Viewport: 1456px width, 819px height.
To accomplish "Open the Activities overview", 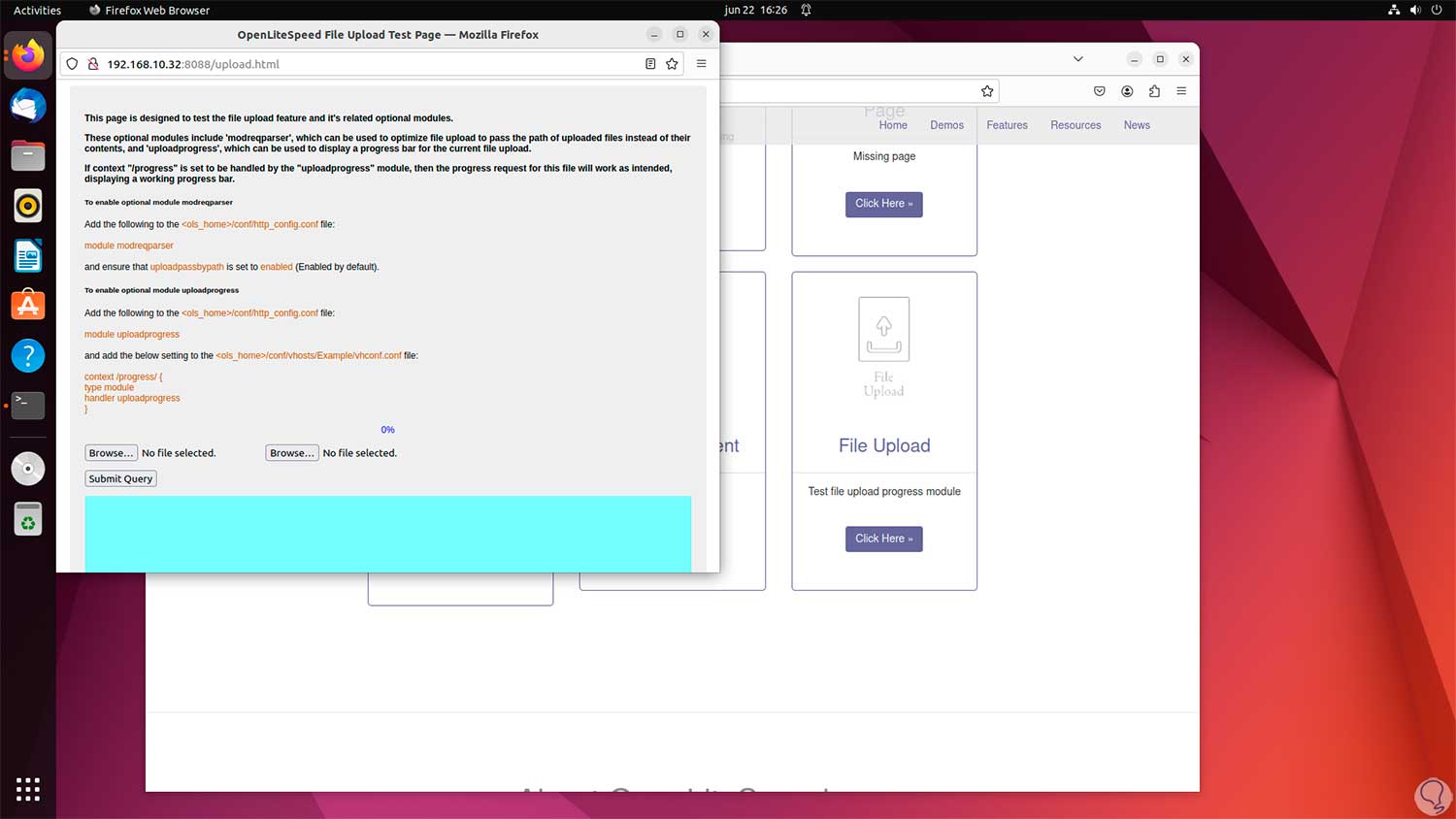I will 37,10.
